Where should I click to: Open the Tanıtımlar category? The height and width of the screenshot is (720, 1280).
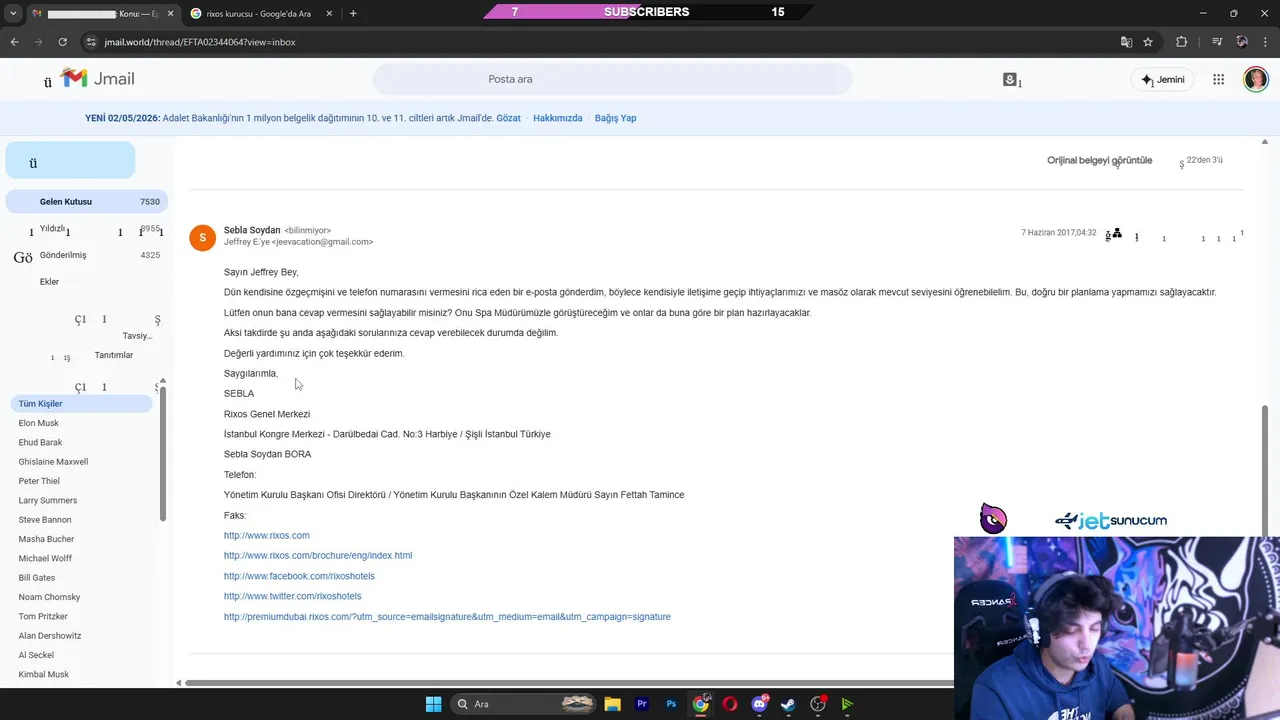tap(113, 355)
